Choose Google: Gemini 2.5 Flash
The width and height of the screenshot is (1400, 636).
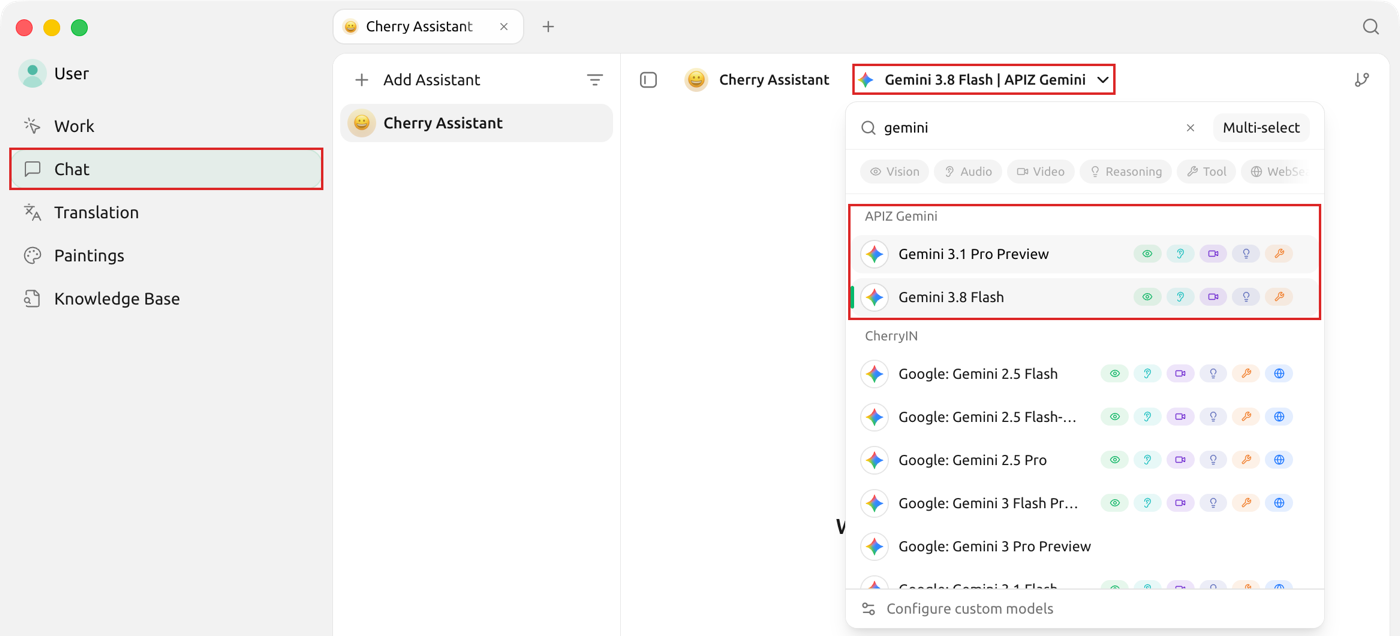pos(1084,374)
